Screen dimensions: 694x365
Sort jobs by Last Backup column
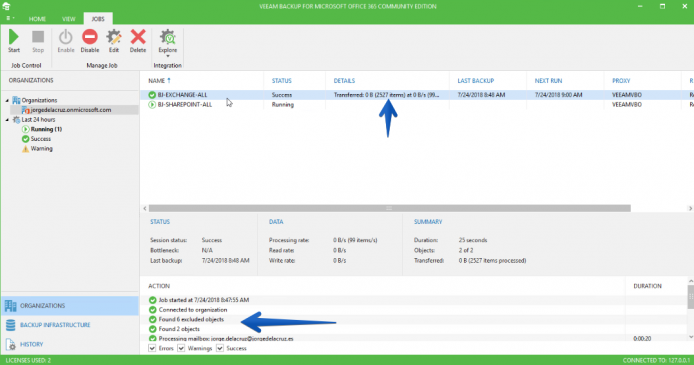(x=475, y=81)
